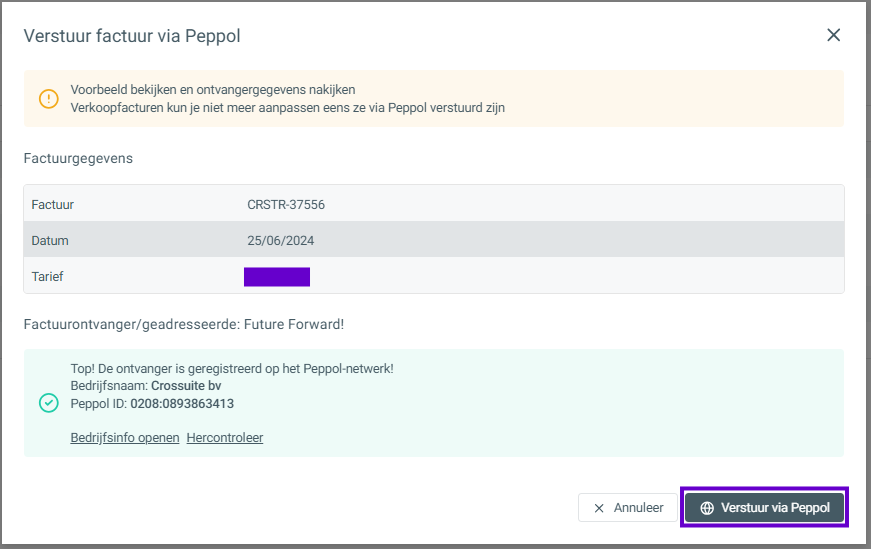Image resolution: width=871 pixels, height=549 pixels.
Task: Click the purple Tarief value block
Action: tap(277, 277)
